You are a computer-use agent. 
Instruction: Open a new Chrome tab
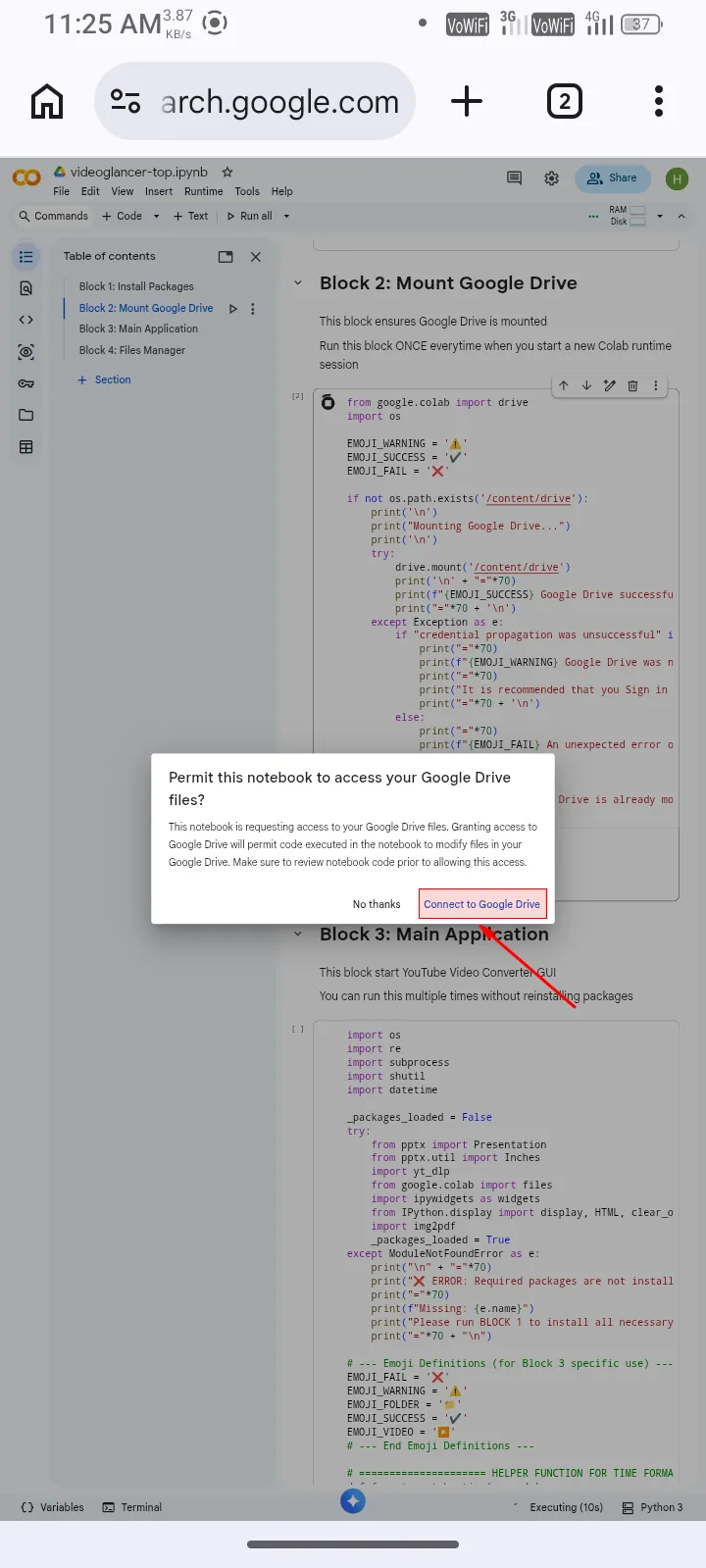467,101
